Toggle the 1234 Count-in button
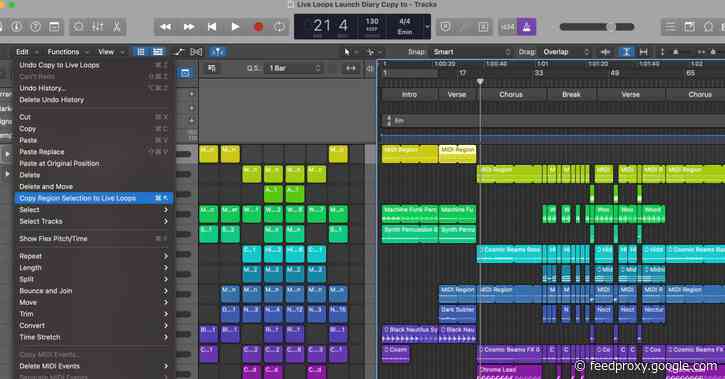The width and height of the screenshot is (725, 379). (508, 27)
